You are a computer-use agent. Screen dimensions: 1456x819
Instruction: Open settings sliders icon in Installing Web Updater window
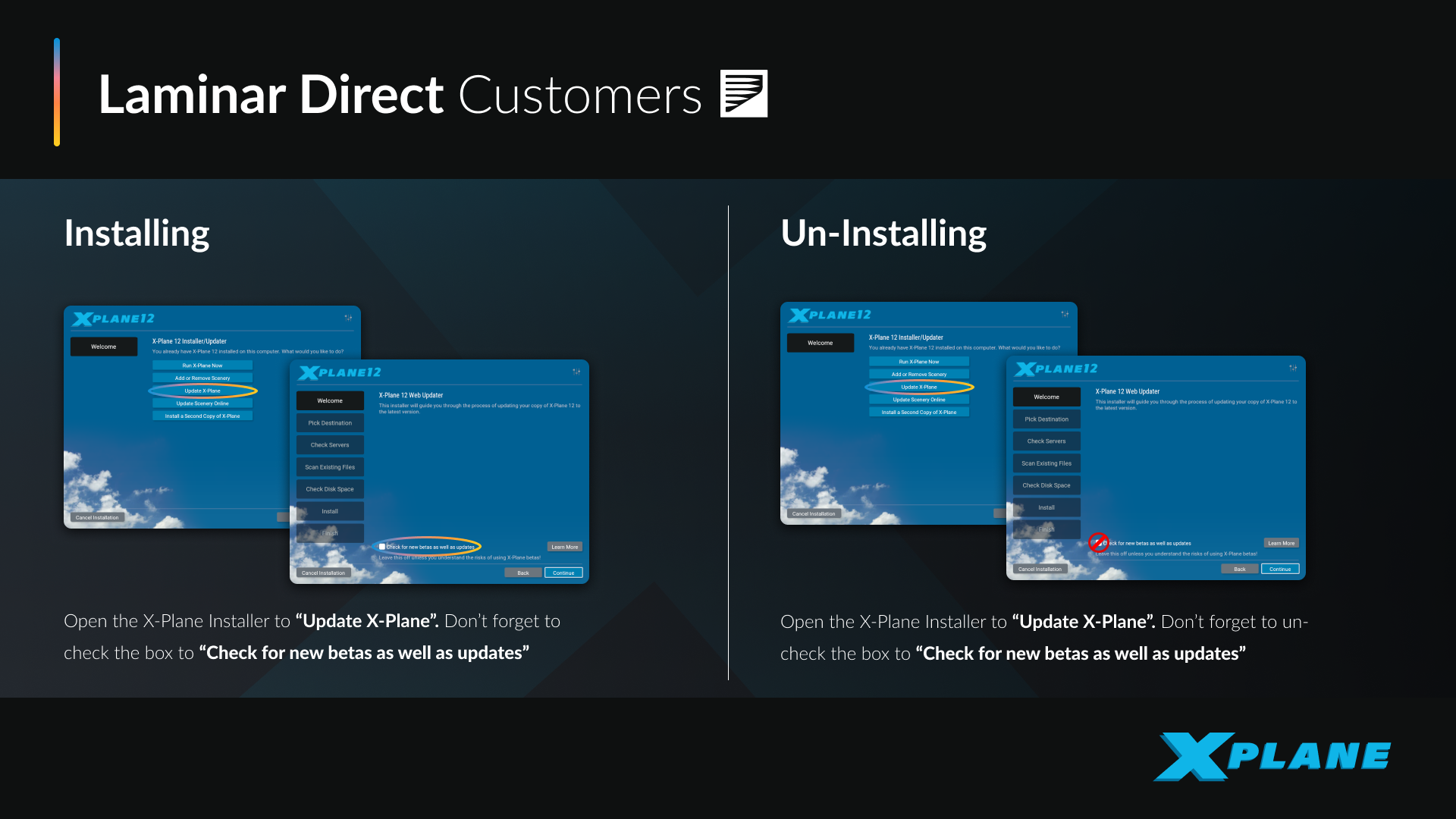click(576, 372)
